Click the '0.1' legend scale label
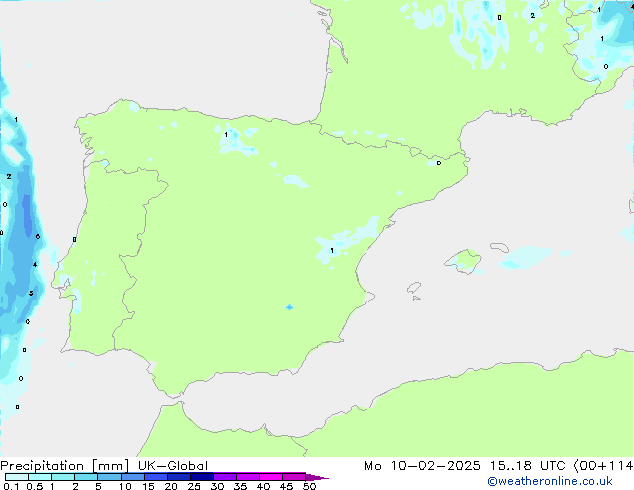Image resolution: width=634 pixels, height=490 pixels. [x=11, y=486]
